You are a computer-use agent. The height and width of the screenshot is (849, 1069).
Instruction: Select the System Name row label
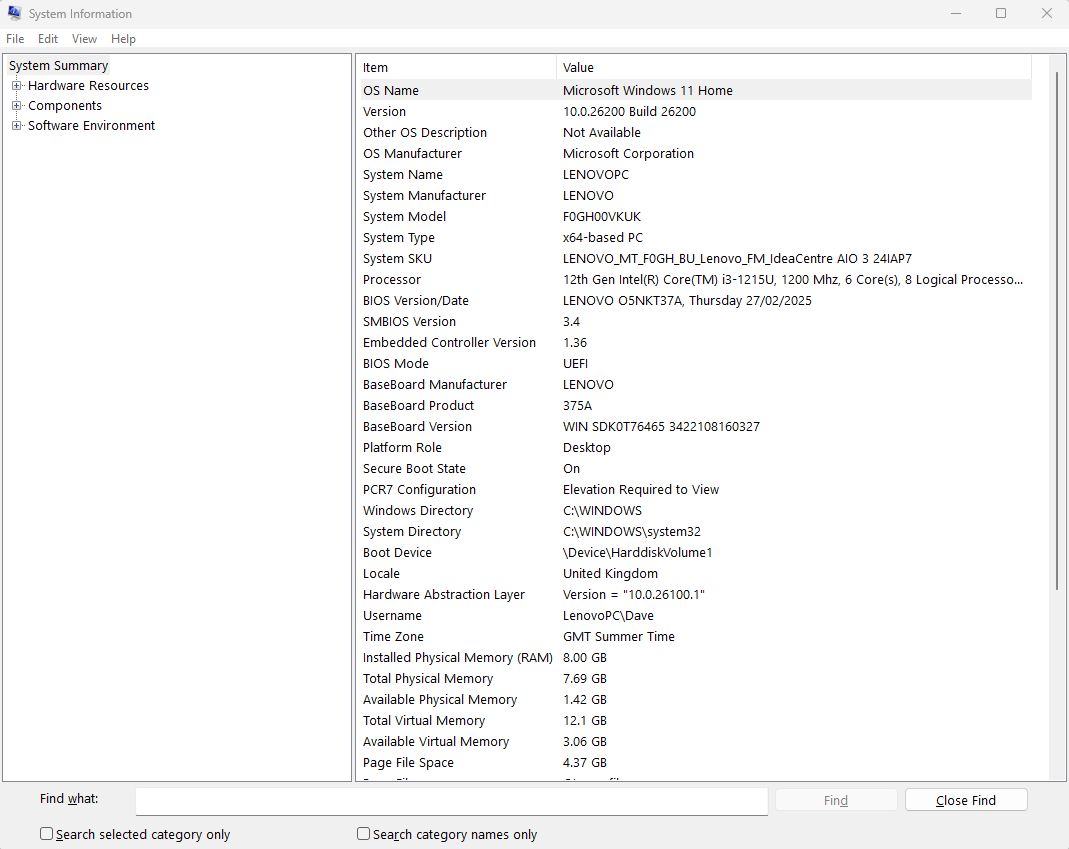(402, 175)
